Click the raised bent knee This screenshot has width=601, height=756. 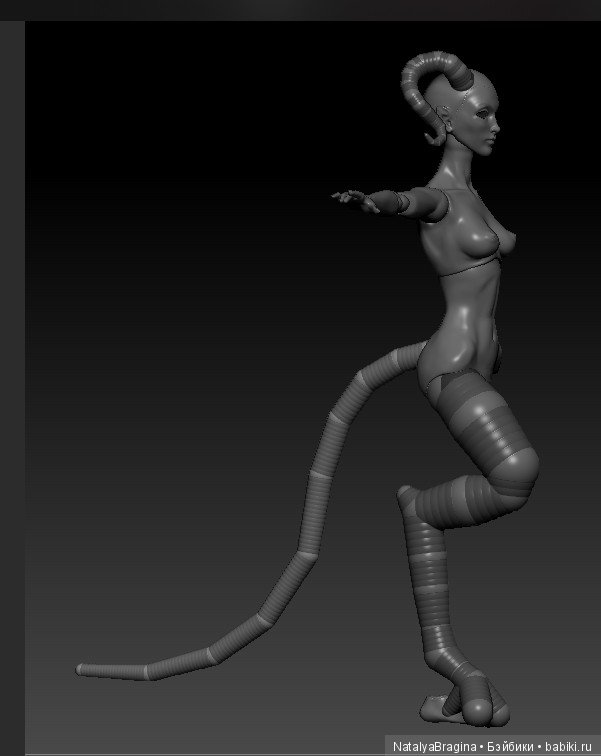coord(520,464)
